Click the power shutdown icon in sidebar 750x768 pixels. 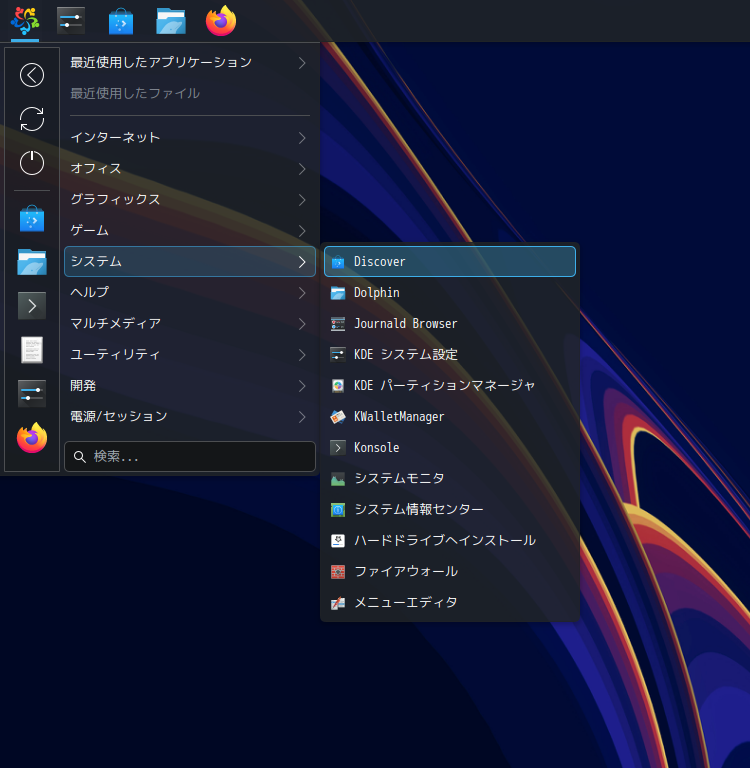coord(32,163)
